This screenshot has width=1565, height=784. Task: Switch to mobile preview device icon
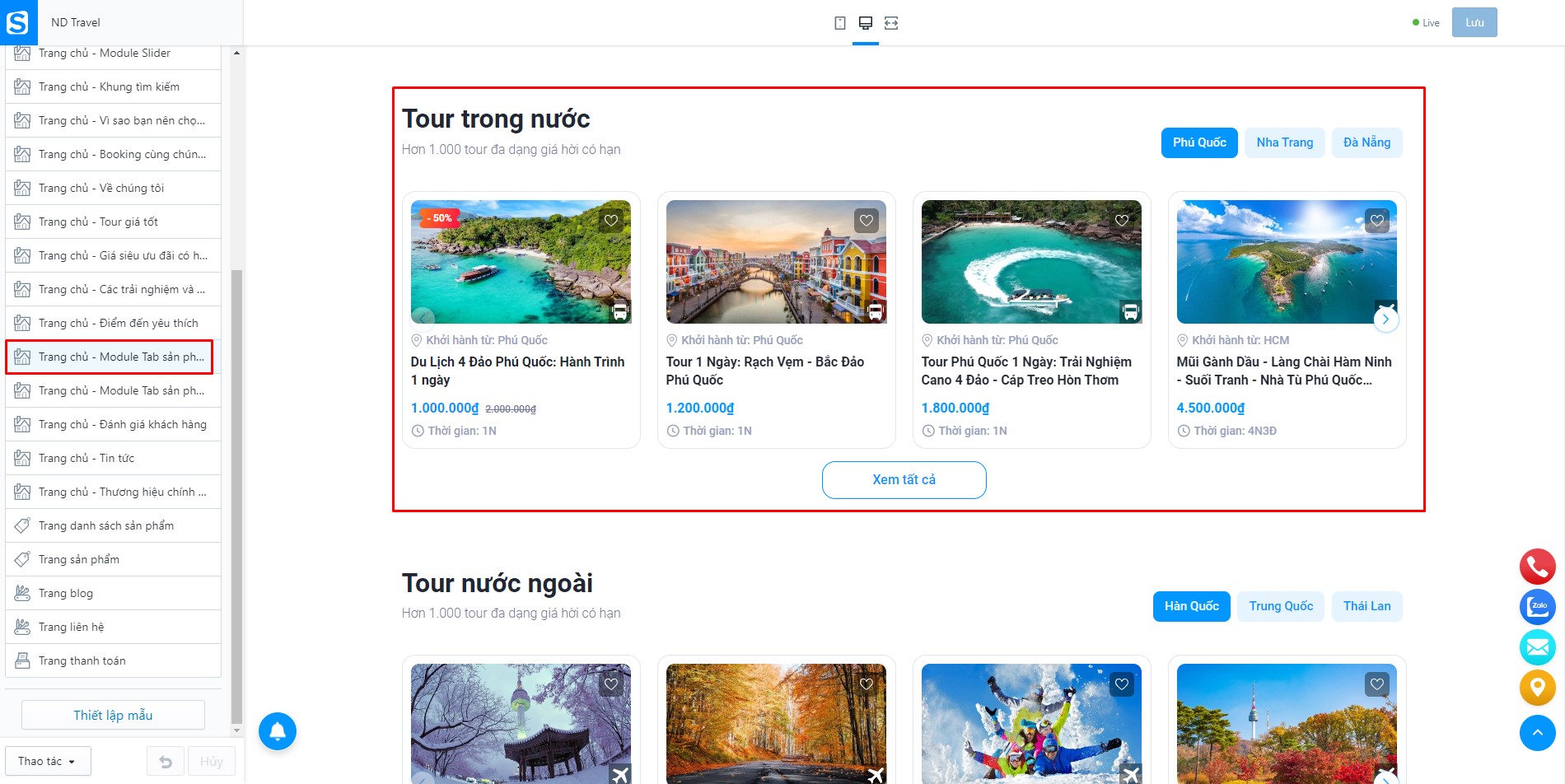(840, 23)
